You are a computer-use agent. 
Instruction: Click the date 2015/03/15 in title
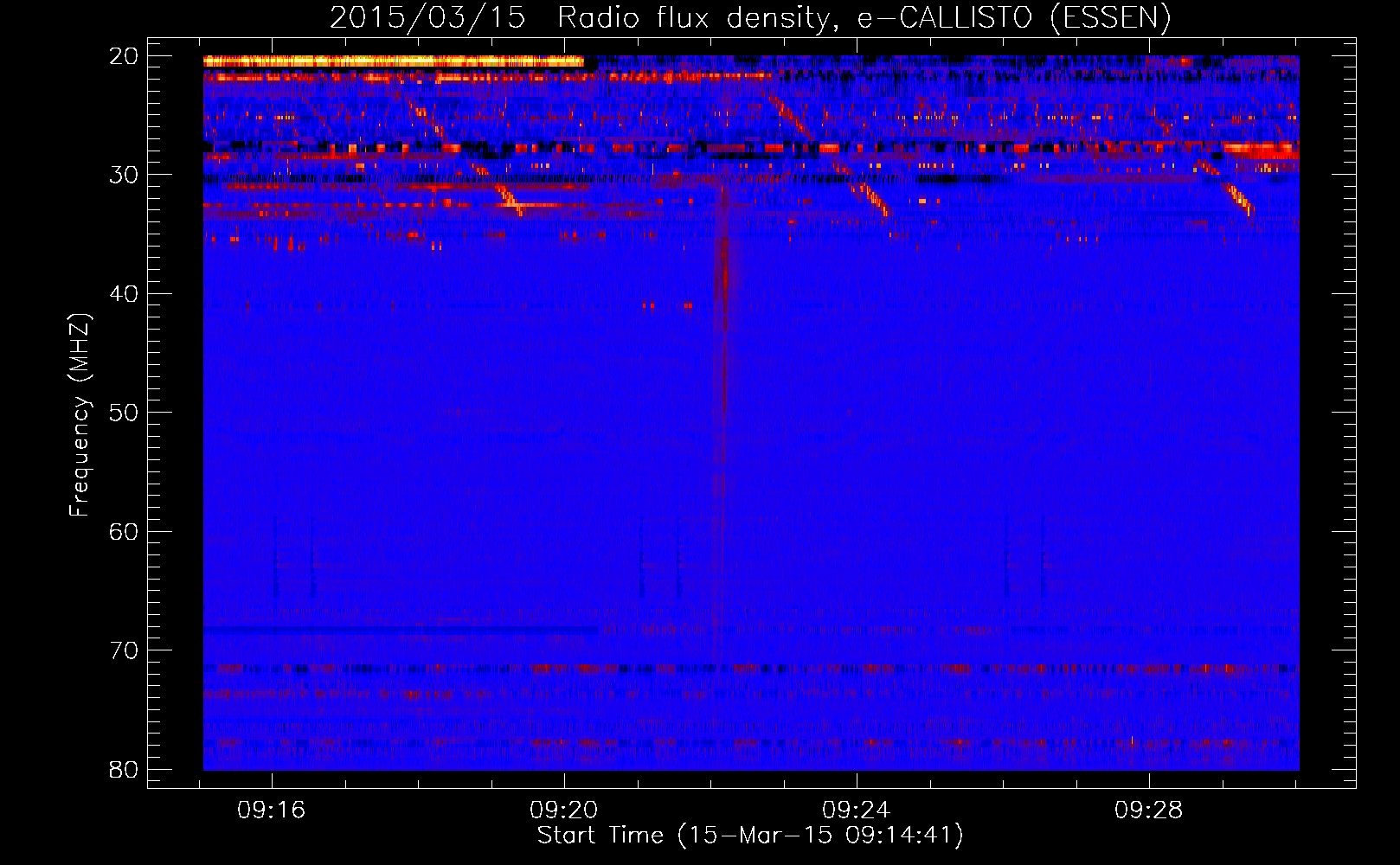[427, 17]
